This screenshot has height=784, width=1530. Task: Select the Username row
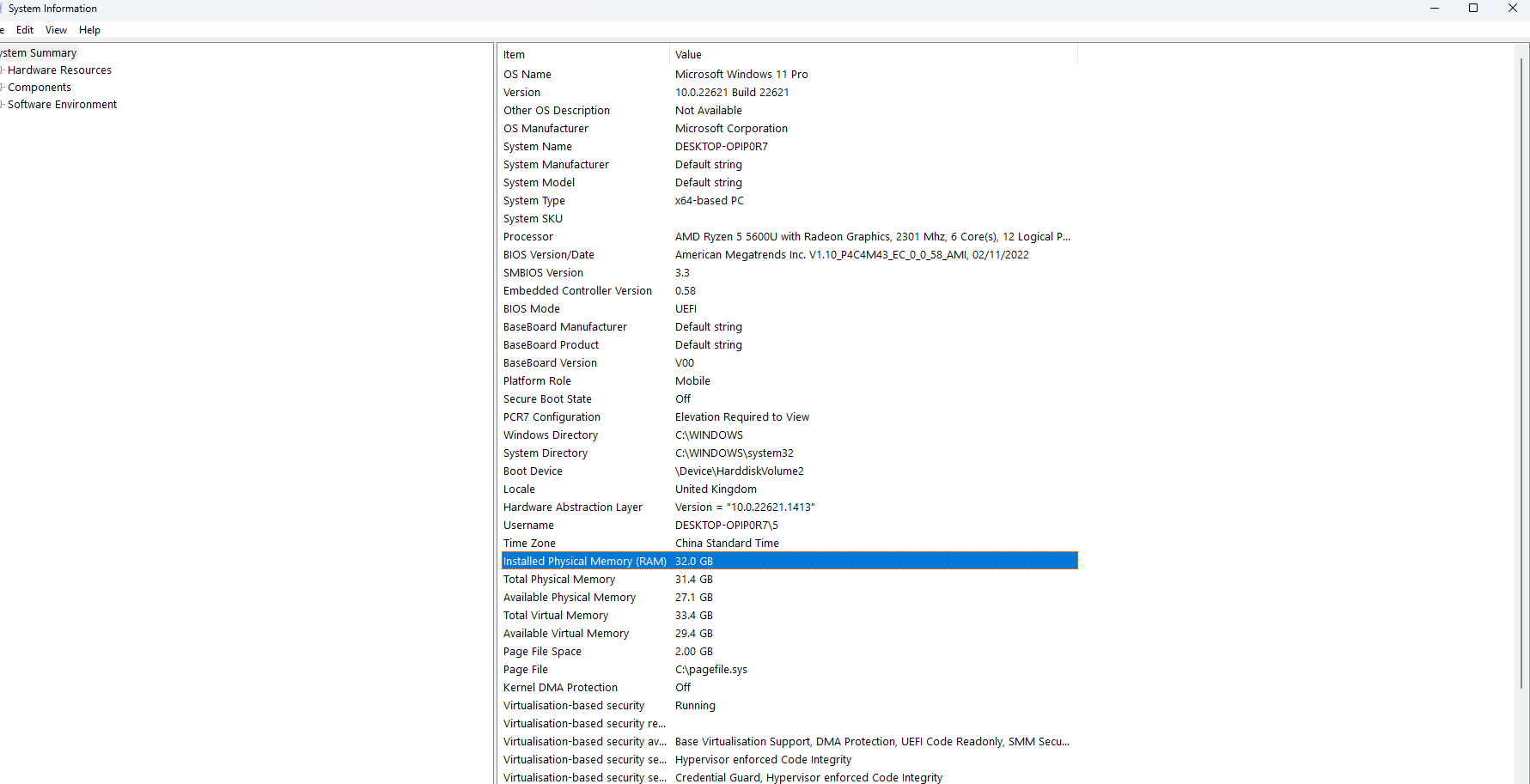(x=789, y=526)
